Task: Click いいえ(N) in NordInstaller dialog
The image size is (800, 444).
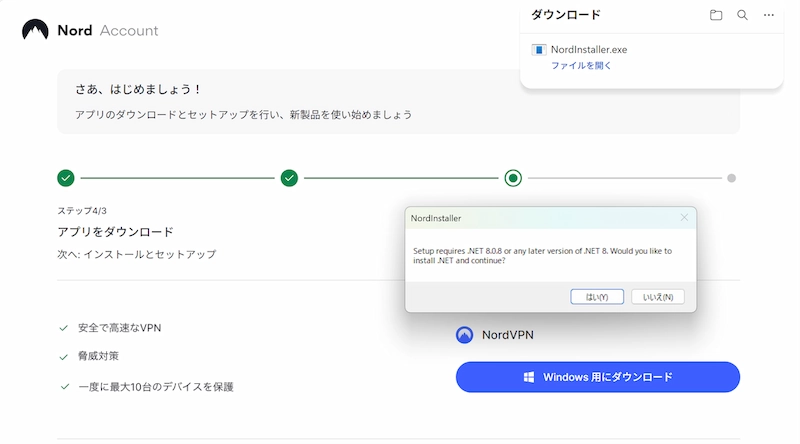Action: tap(658, 297)
